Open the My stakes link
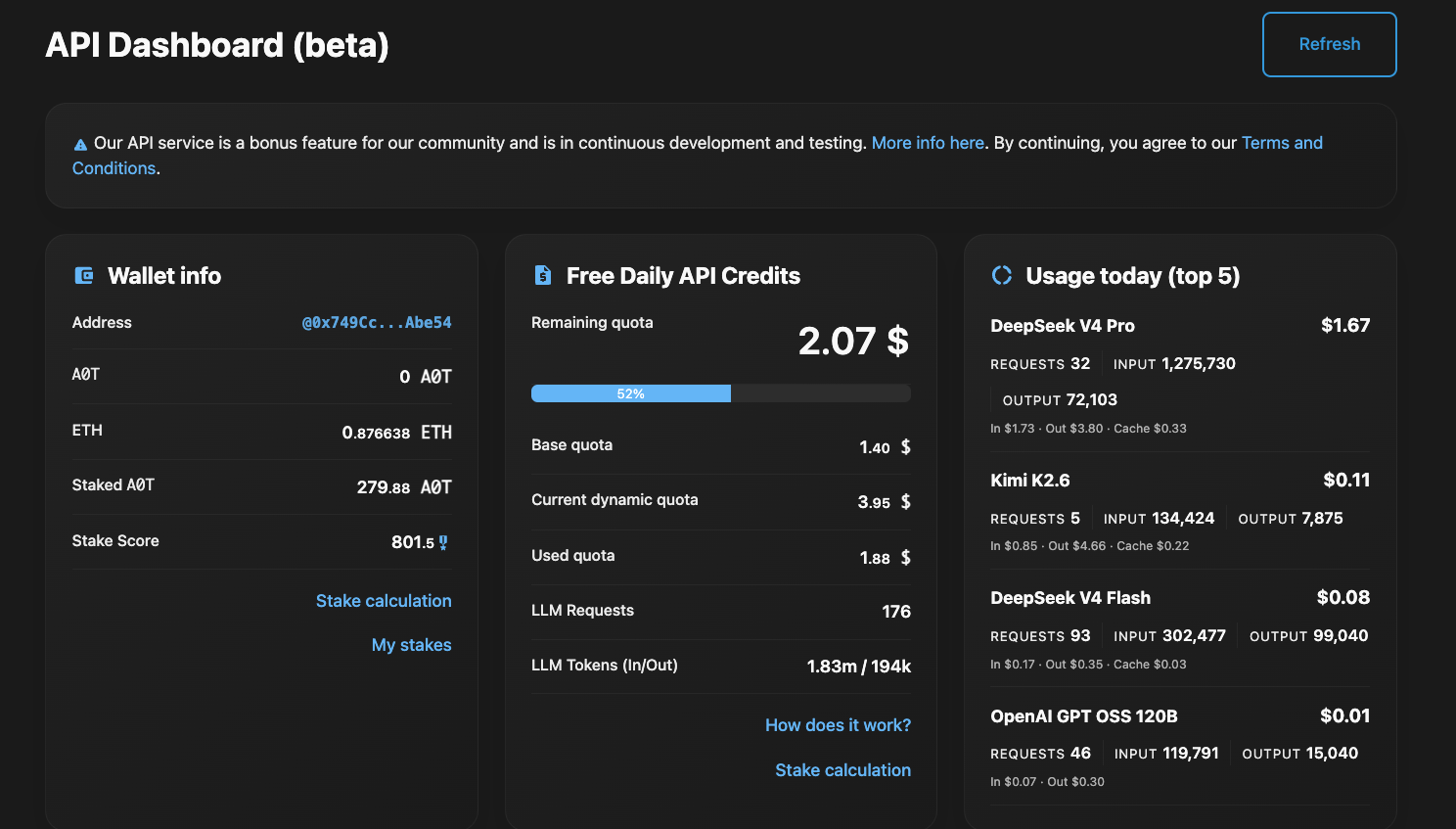Screen dimensions: 1456x829 (411, 645)
